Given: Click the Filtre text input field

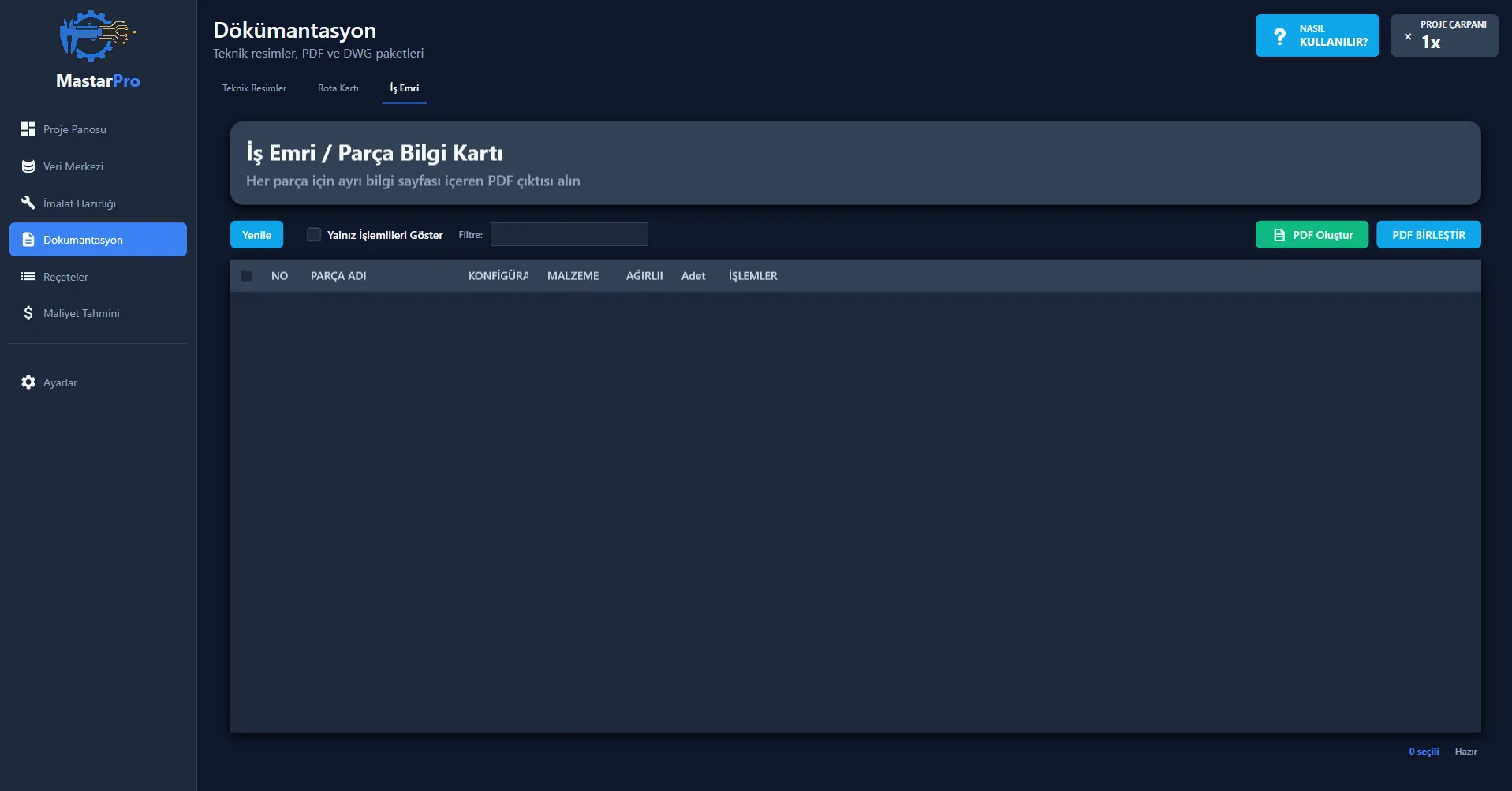Looking at the screenshot, I should (x=569, y=234).
